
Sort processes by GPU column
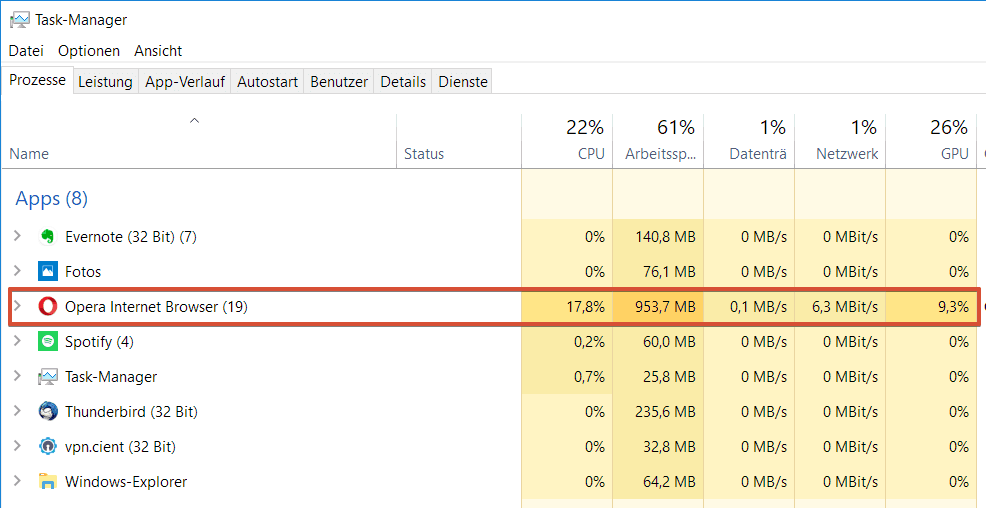tap(931, 141)
